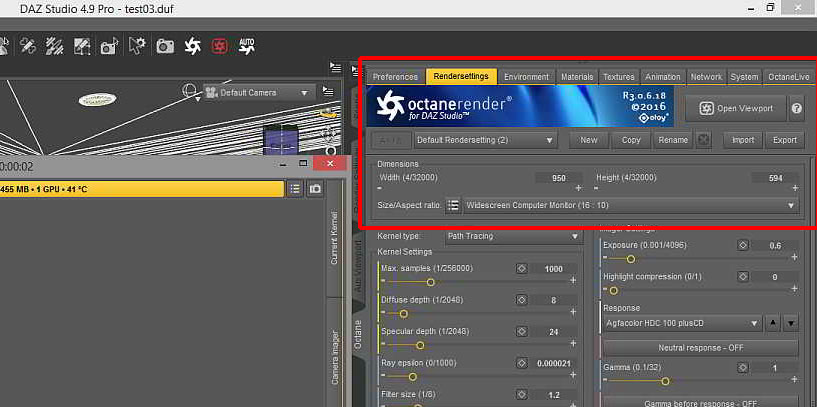
Task: Increase Width using its plus button
Action: [x=578, y=188]
